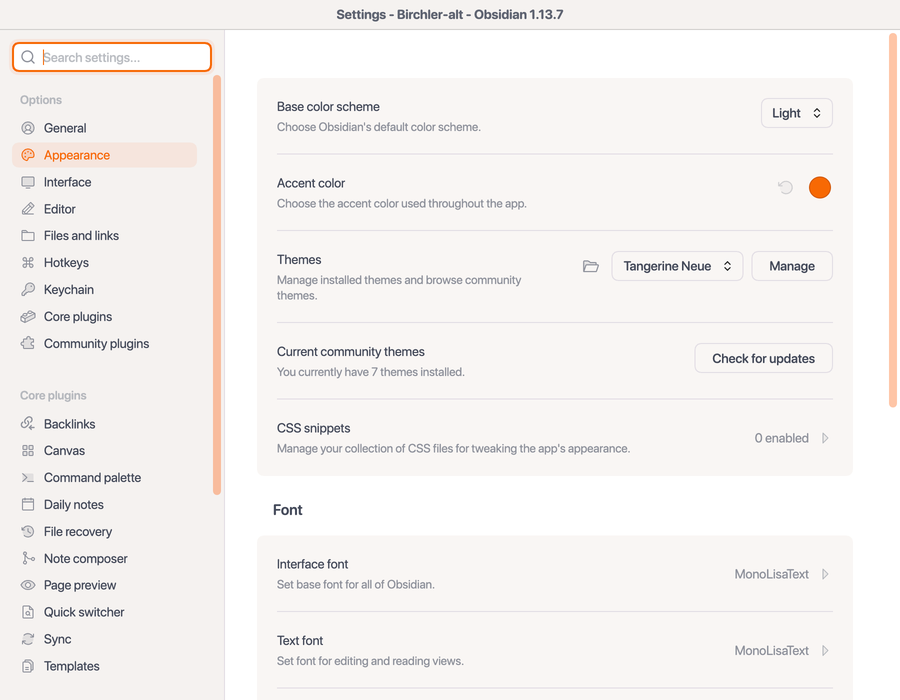
Task: Focus the Search settings field
Action: [x=112, y=57]
